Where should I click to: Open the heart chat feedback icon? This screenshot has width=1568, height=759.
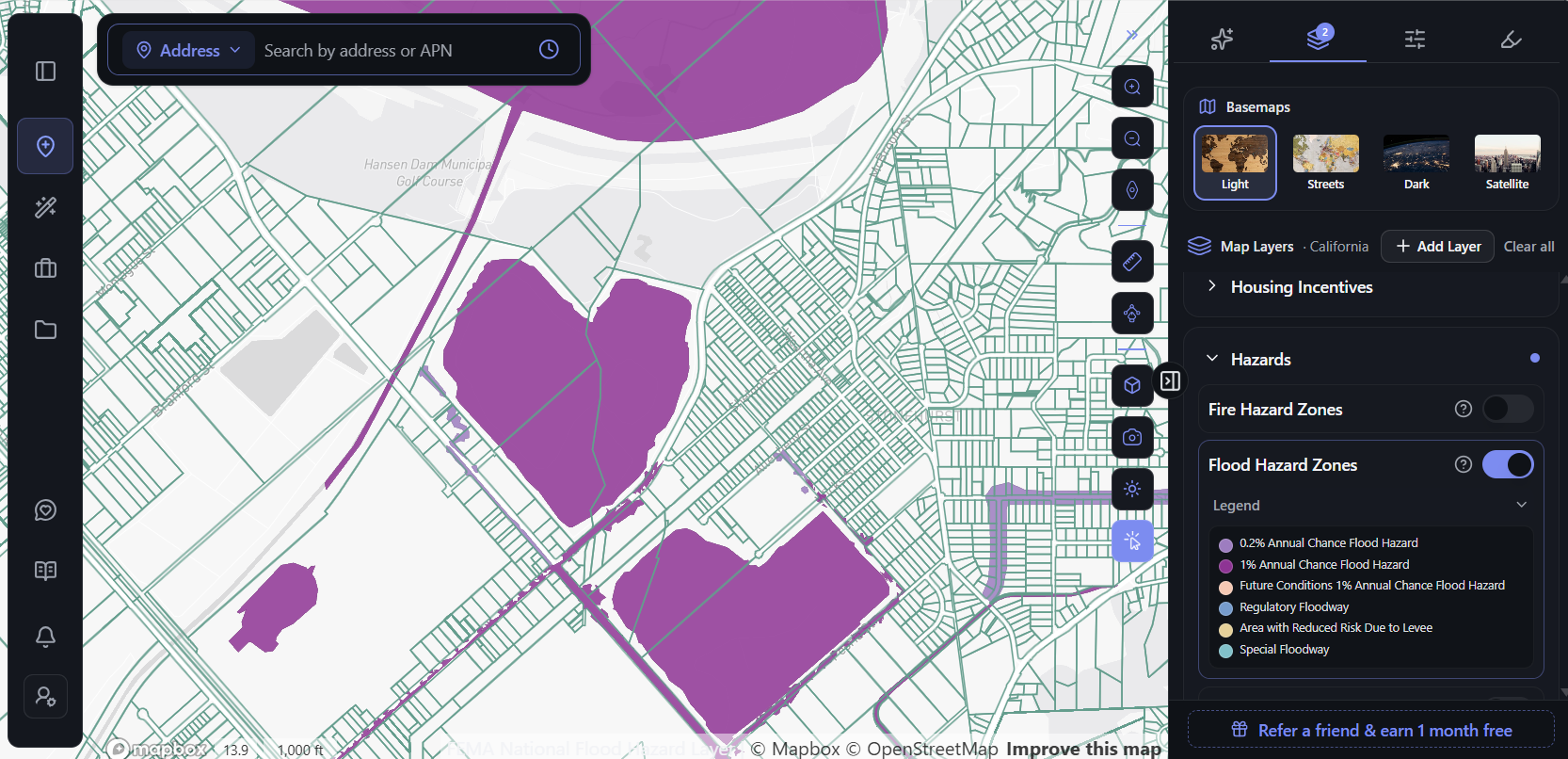tap(45, 510)
